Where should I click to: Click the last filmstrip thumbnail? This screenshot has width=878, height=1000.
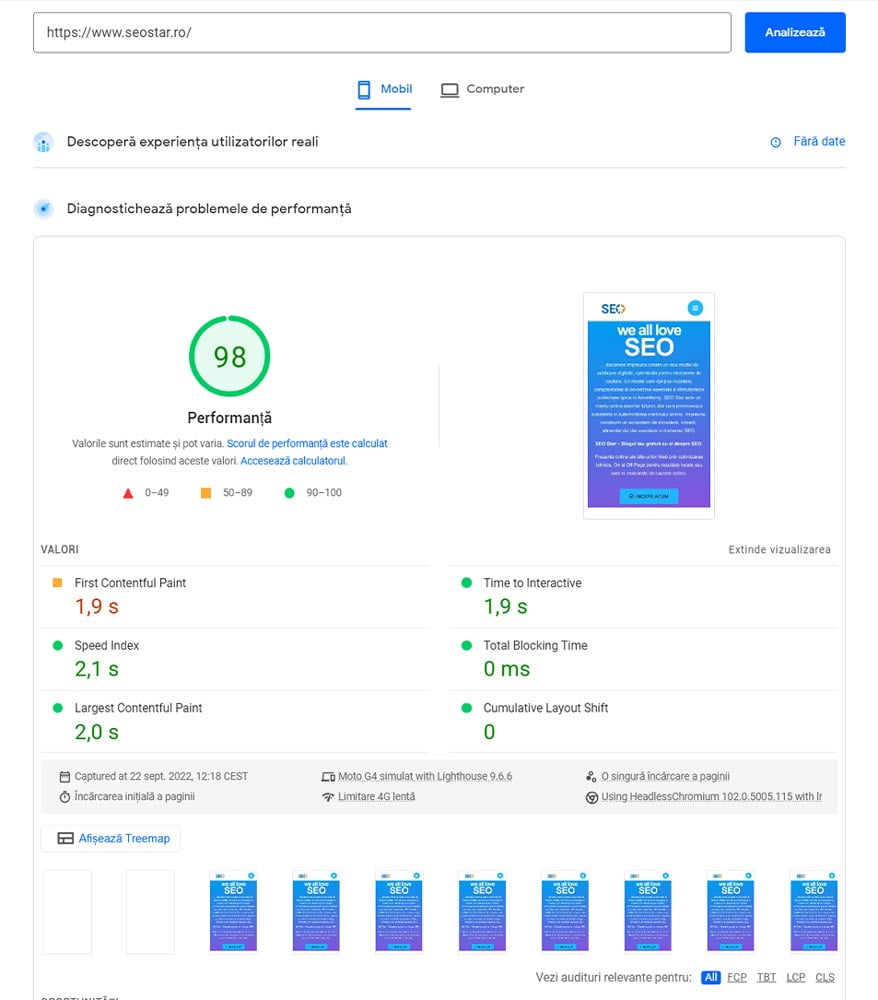[814, 912]
